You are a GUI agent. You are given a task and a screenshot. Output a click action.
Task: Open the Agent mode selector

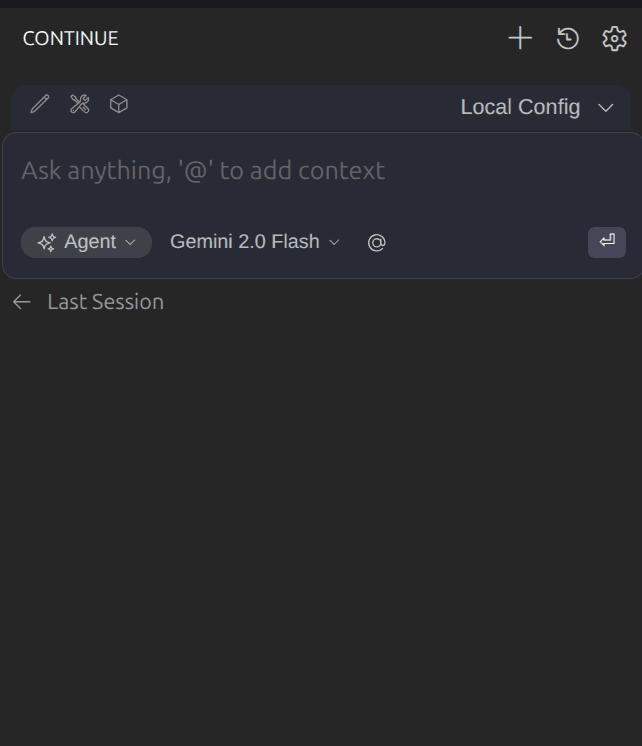point(88,242)
